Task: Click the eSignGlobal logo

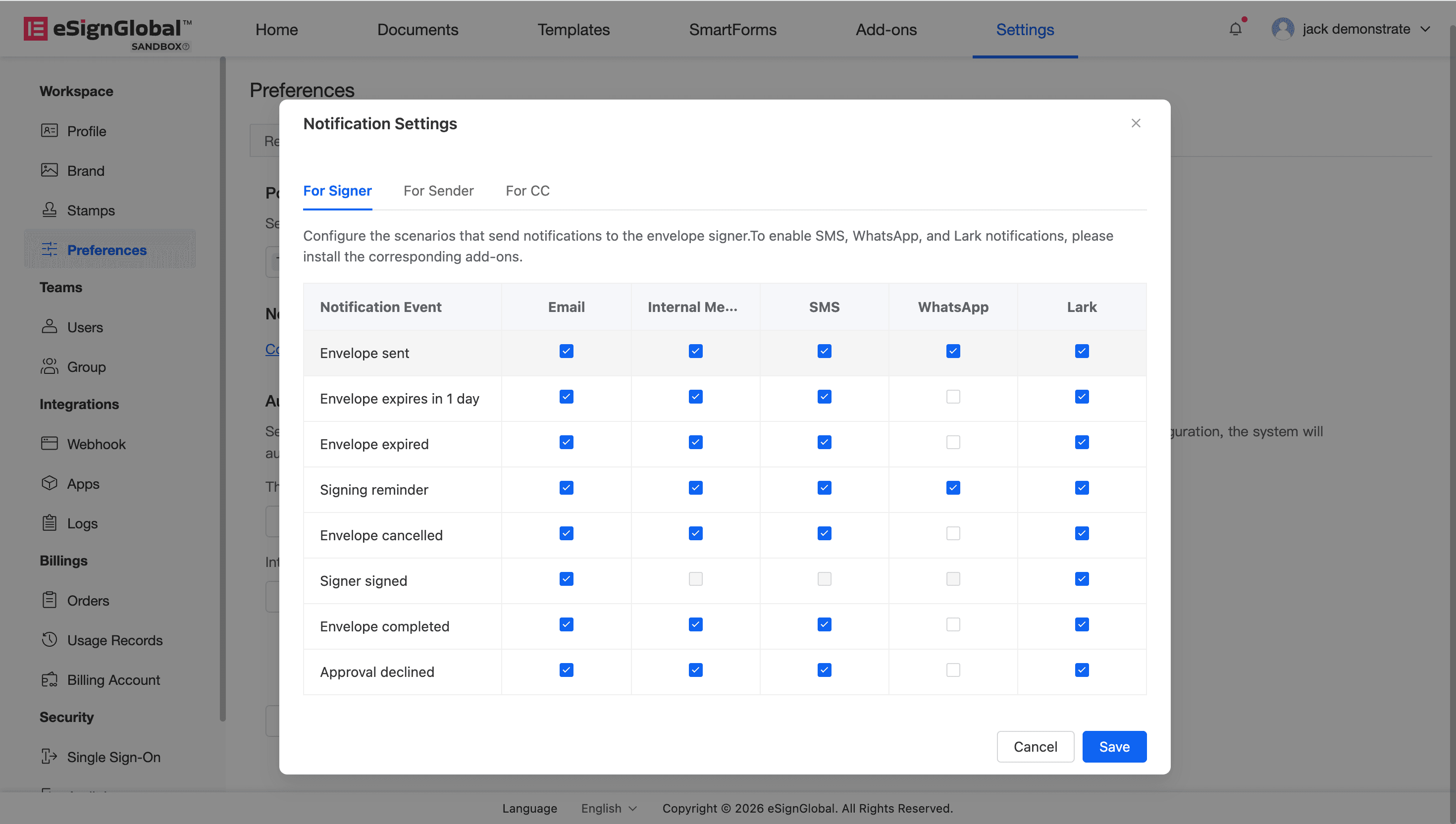Action: (x=107, y=29)
